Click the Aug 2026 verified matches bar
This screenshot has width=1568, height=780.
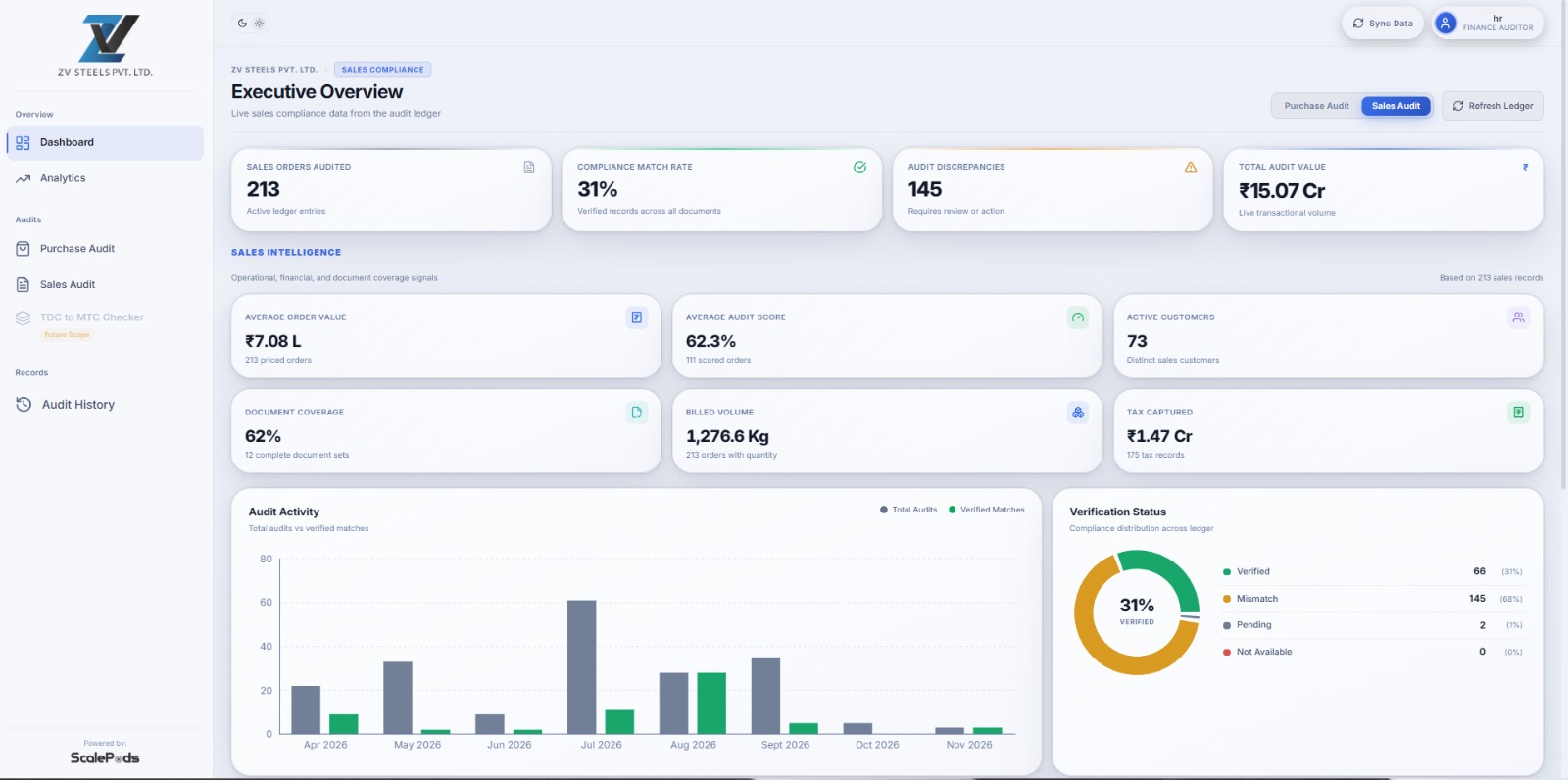(711, 703)
